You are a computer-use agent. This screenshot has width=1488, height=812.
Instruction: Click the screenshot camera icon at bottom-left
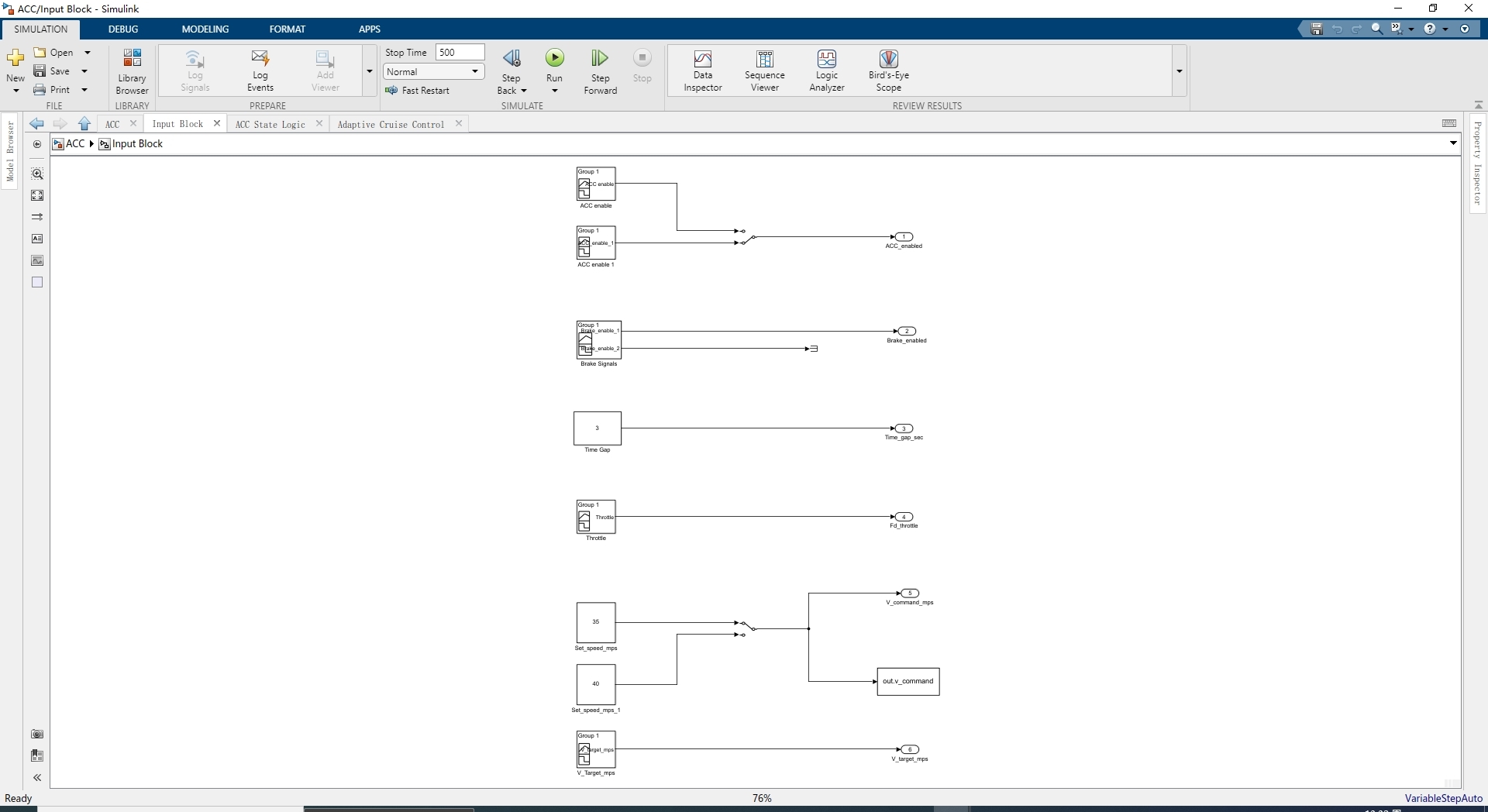37,734
